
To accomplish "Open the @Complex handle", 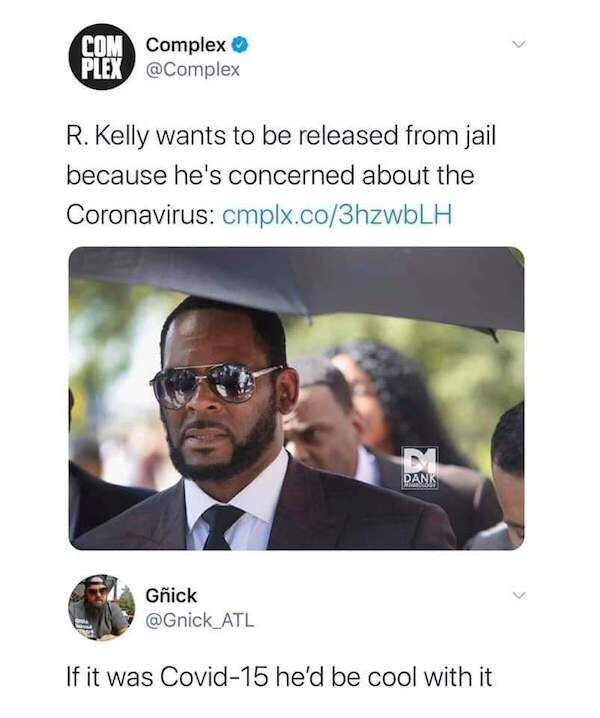I will tap(192, 70).
